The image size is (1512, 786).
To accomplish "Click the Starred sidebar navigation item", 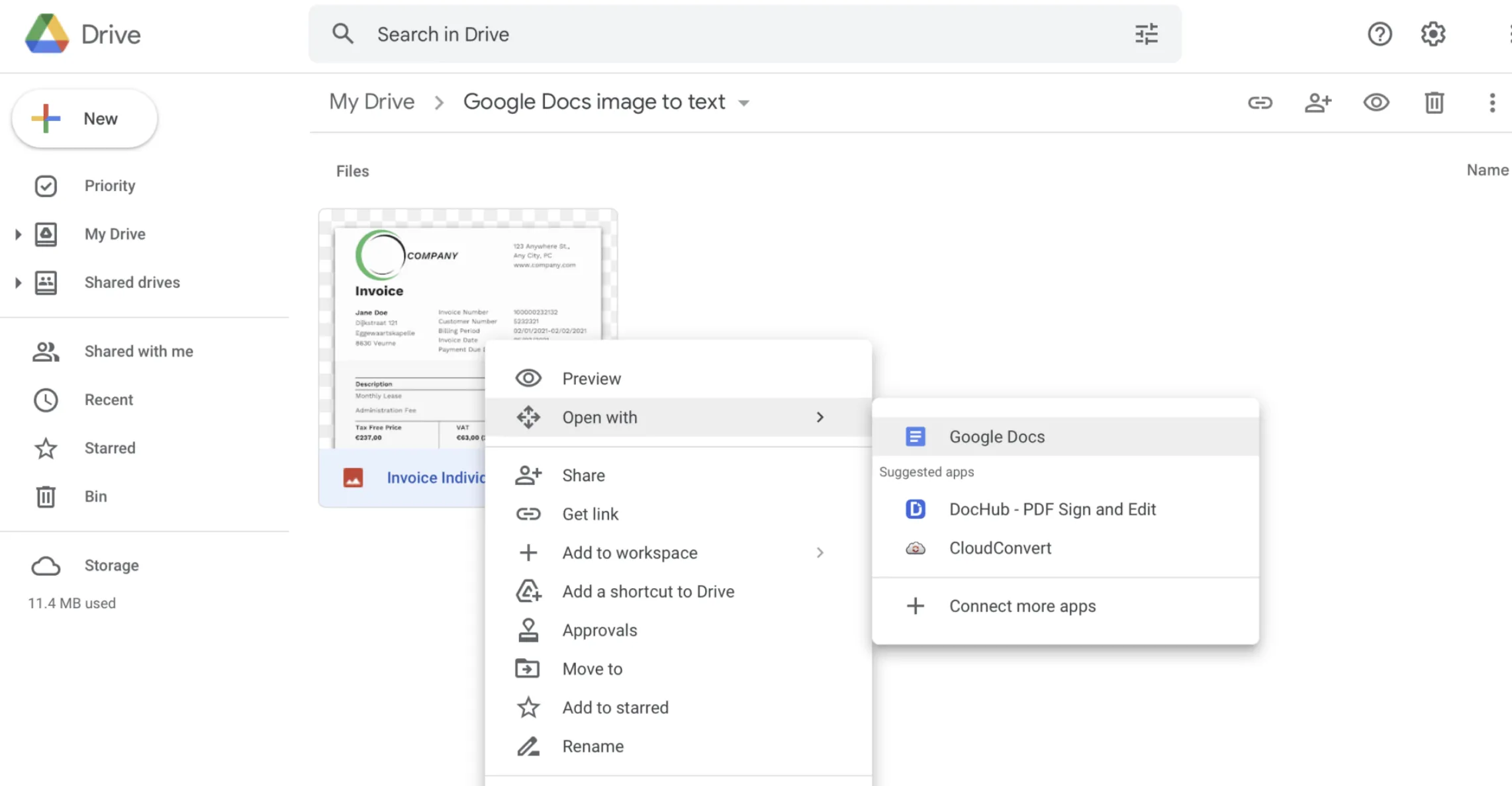I will coord(111,447).
